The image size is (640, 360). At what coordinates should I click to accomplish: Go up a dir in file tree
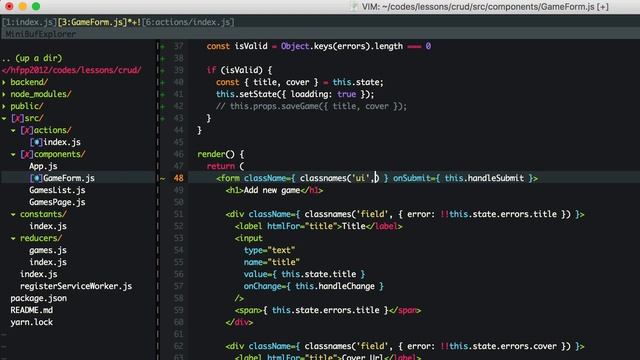point(32,58)
